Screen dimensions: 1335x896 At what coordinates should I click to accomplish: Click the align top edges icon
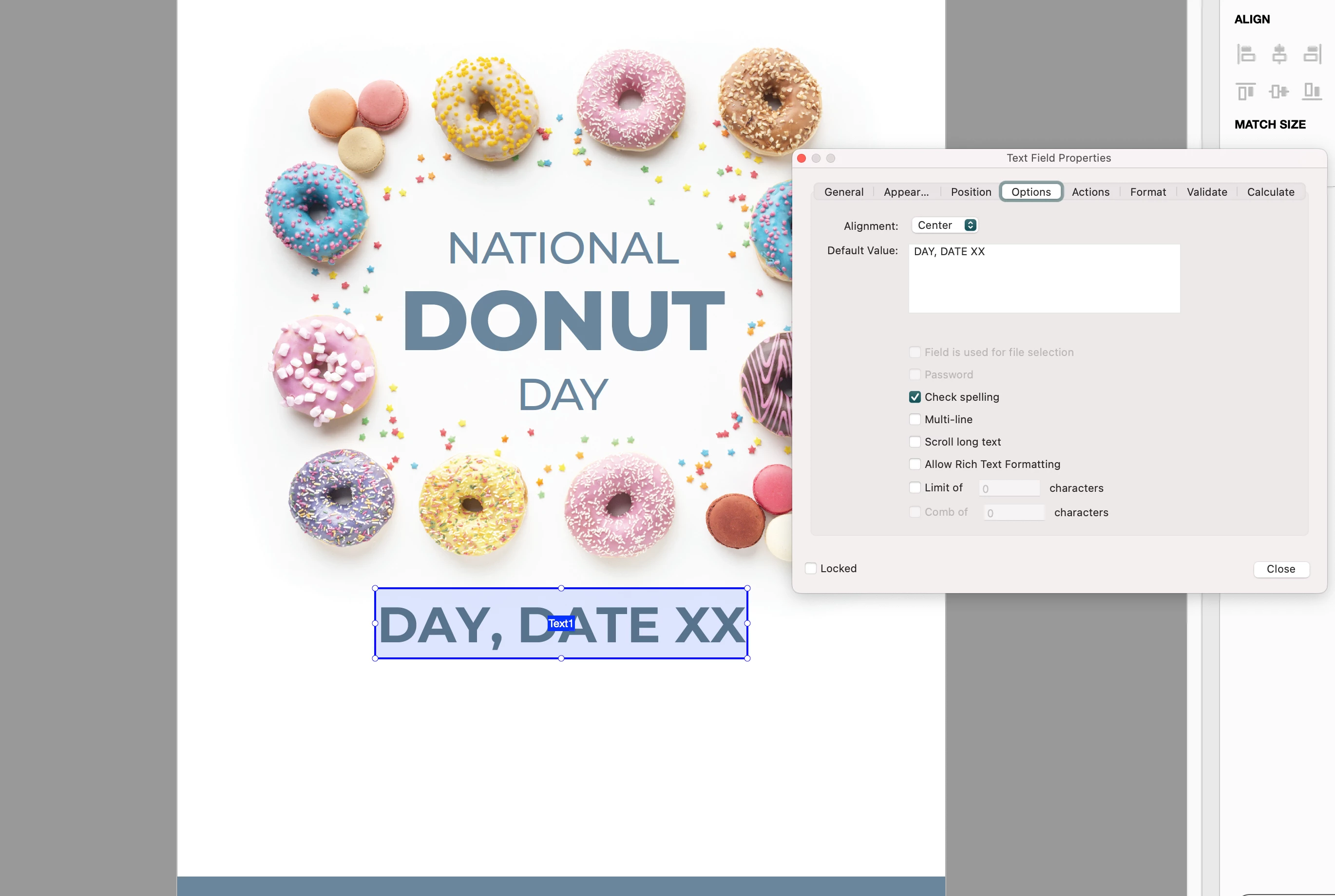(1246, 91)
